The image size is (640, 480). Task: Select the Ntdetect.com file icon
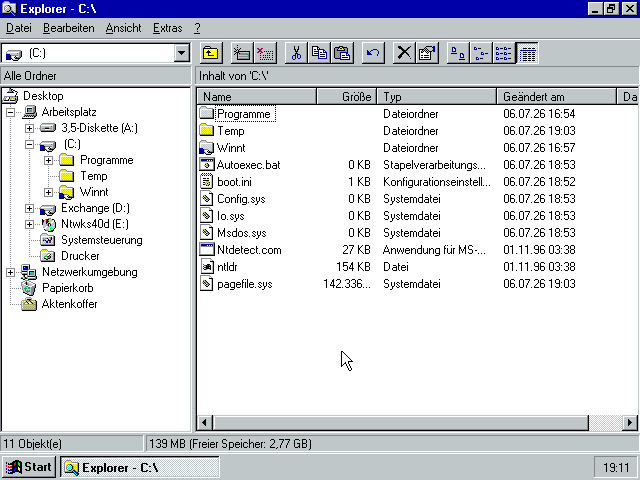tap(207, 250)
